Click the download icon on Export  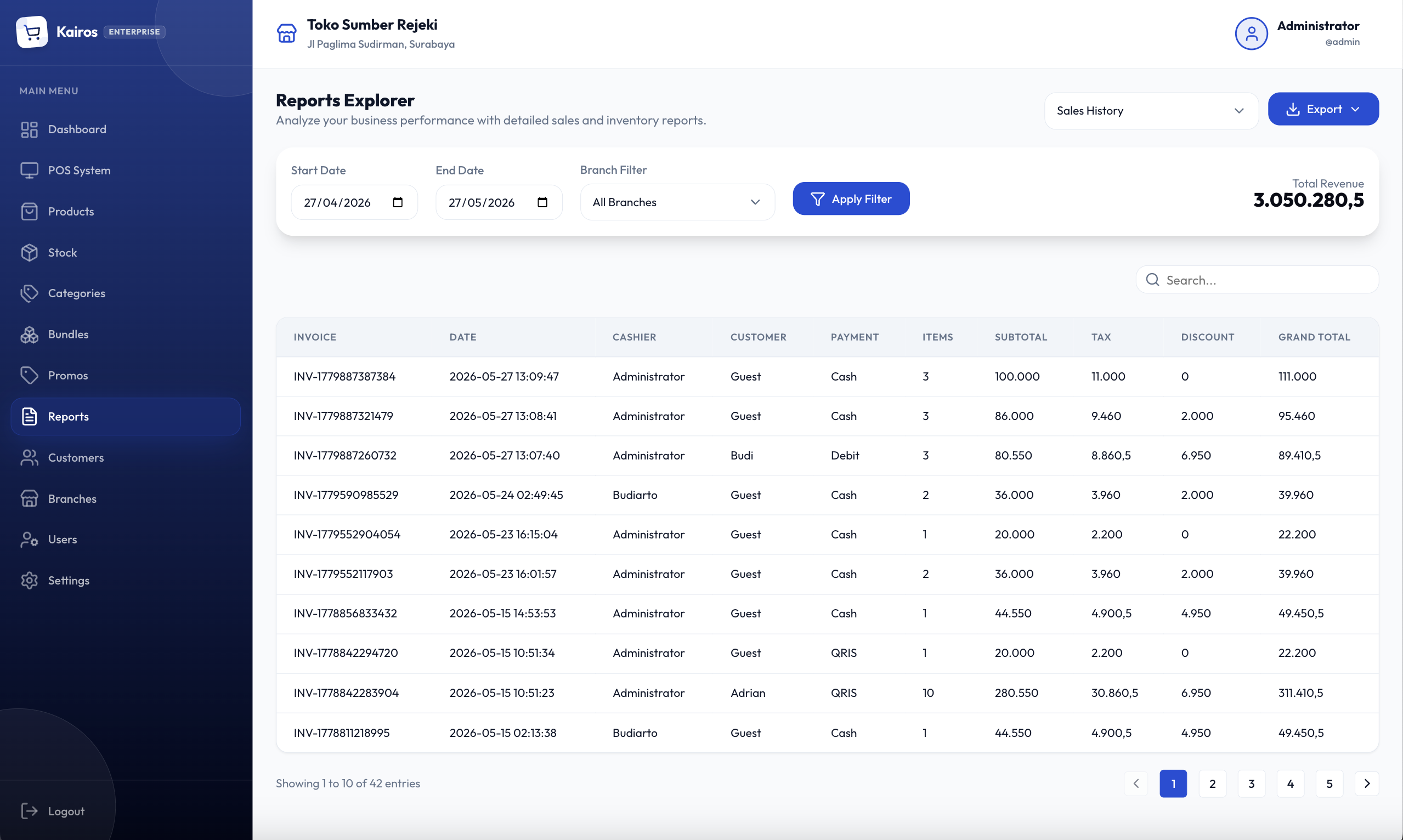[x=1293, y=109]
